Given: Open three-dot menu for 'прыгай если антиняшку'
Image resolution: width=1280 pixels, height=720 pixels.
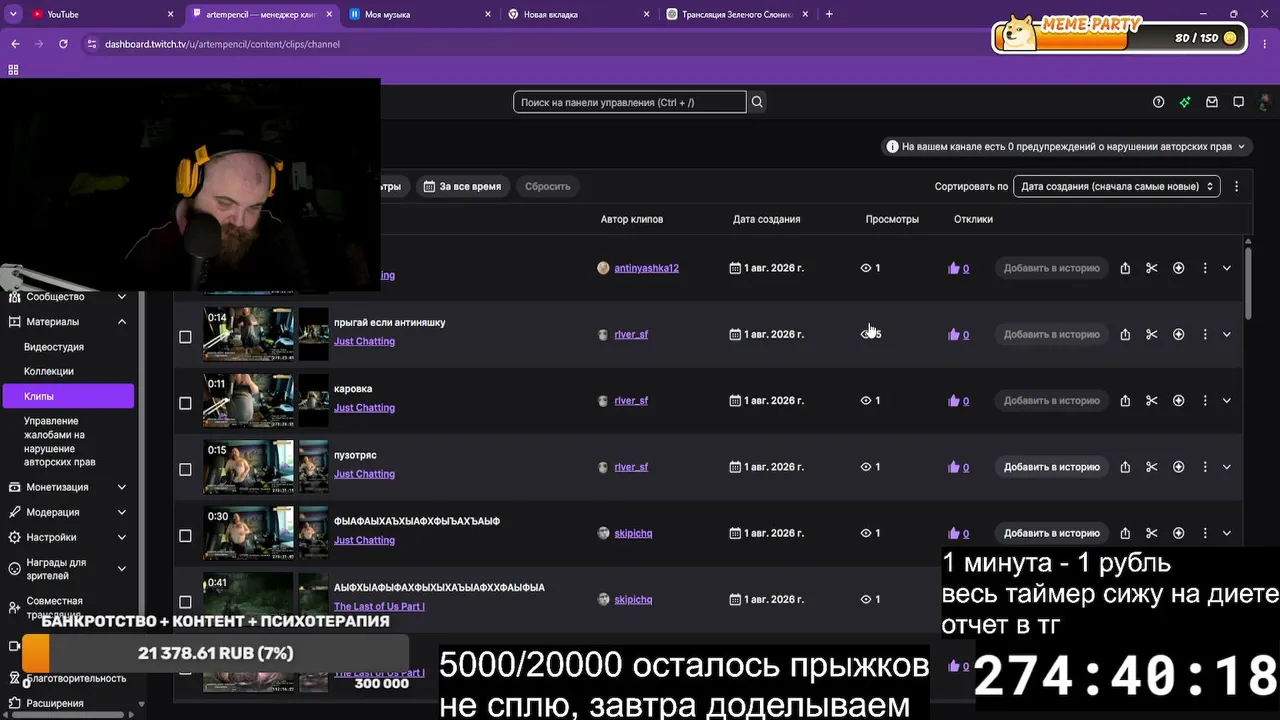Looking at the screenshot, I should click(1205, 334).
